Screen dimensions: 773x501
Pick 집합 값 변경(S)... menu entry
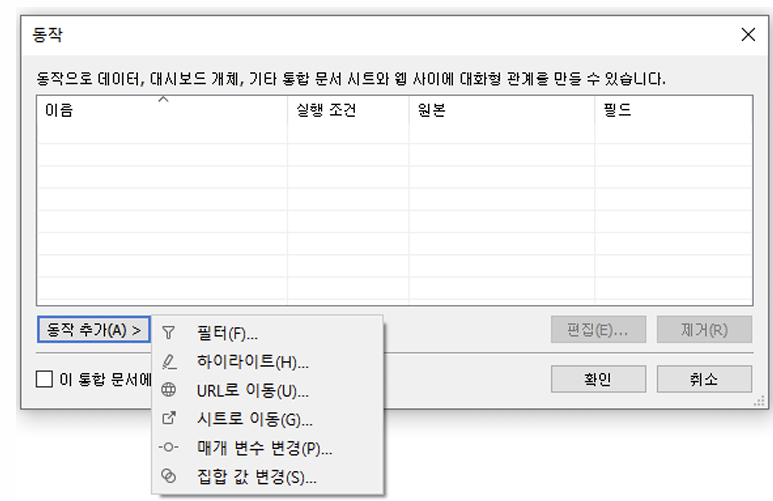pyautogui.click(x=267, y=476)
